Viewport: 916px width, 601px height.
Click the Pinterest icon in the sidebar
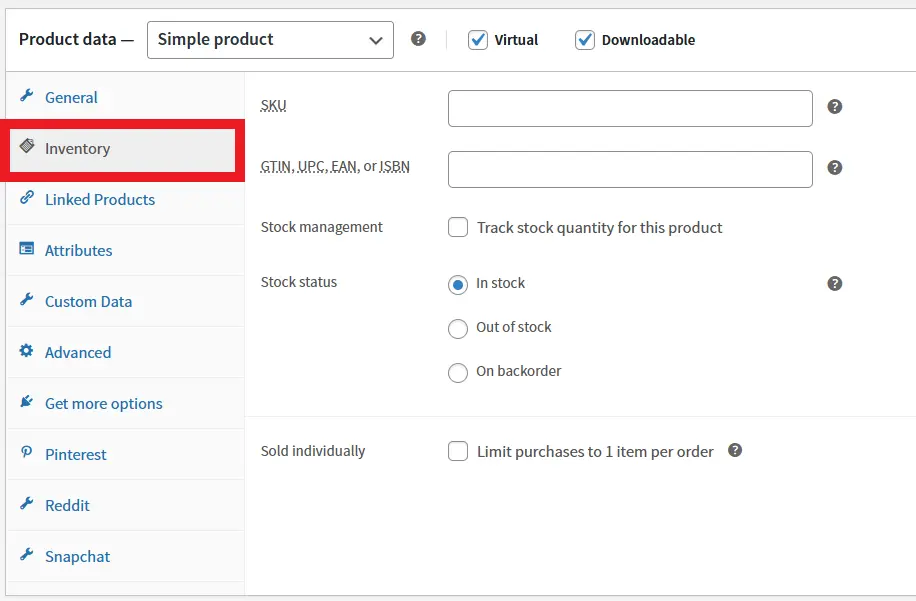27,454
